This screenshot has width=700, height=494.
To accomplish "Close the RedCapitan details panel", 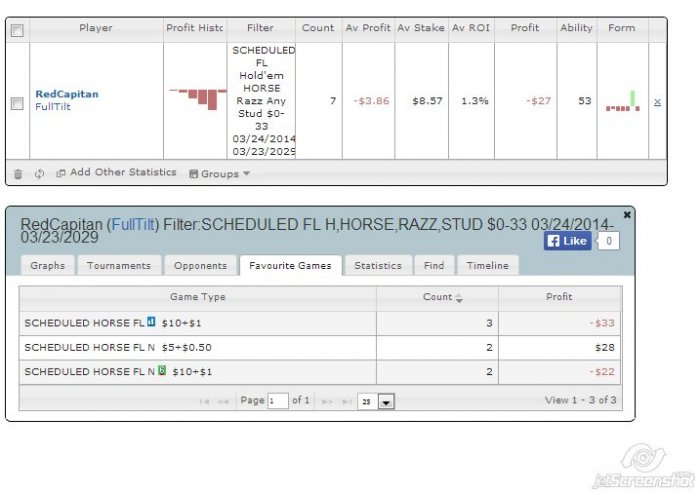I will point(627,215).
